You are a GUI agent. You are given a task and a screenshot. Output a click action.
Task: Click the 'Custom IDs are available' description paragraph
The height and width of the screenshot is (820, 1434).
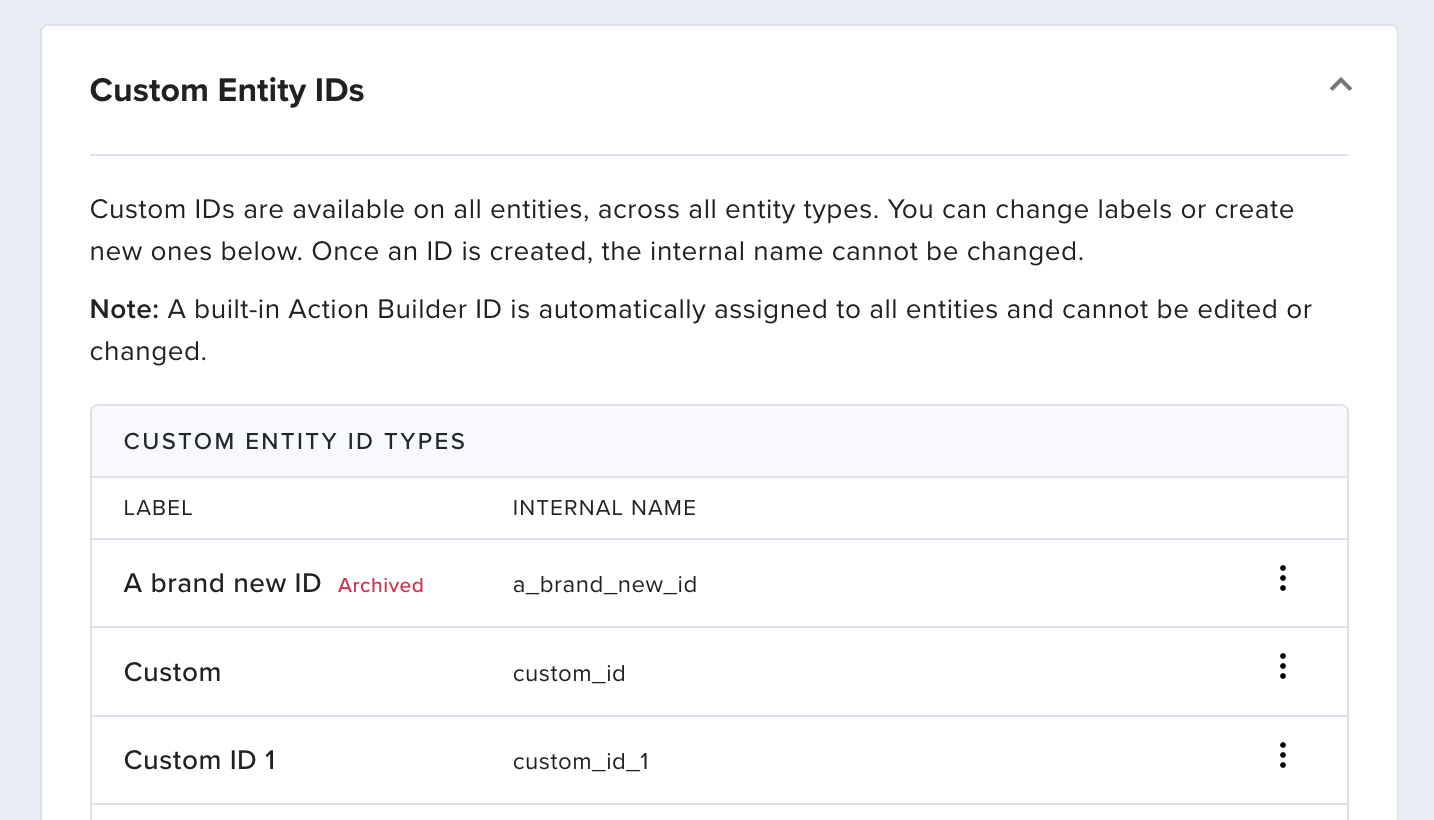(690, 210)
